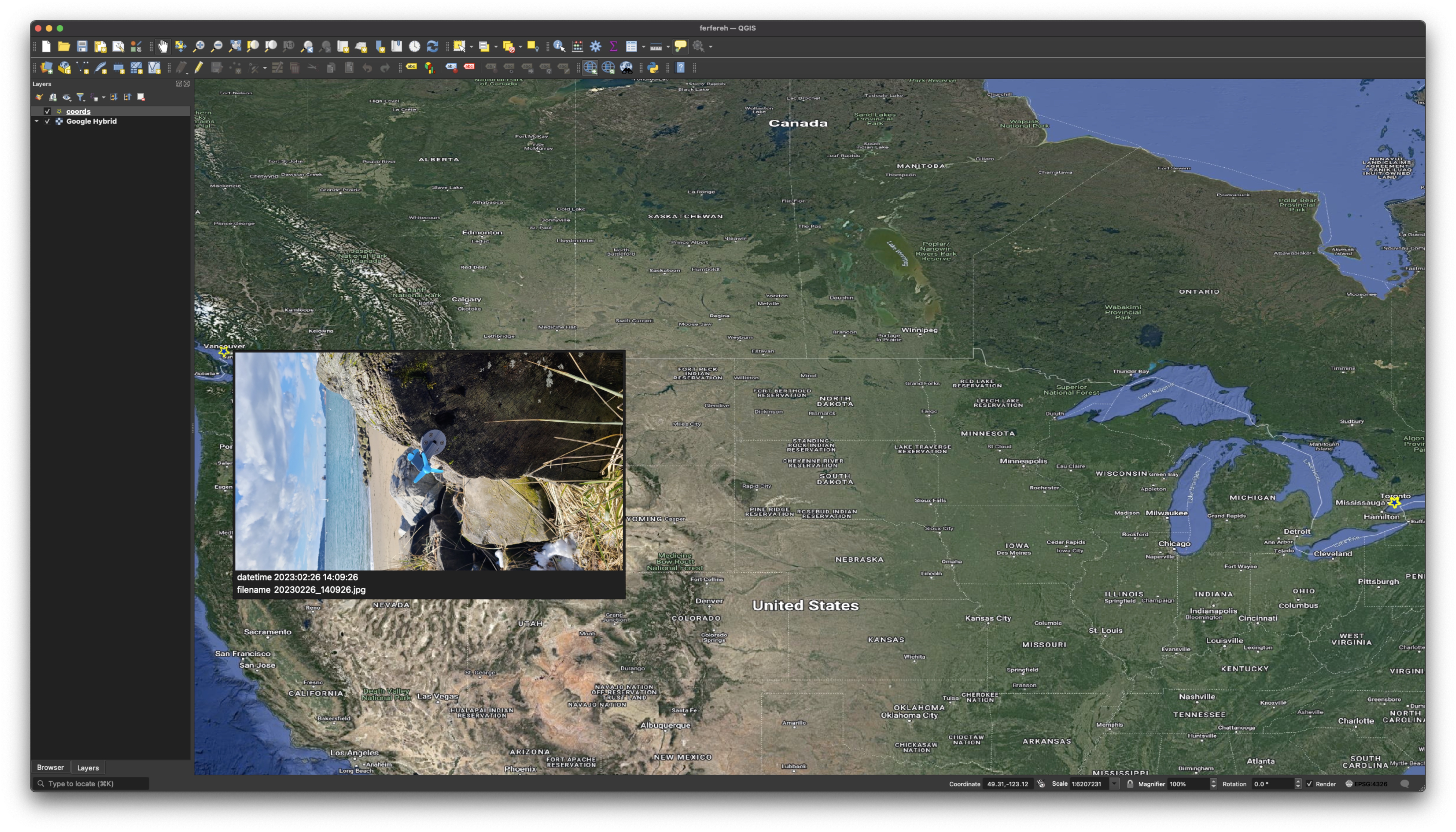Open the Python Console icon
Screen dimensions: 1456x832
[653, 68]
